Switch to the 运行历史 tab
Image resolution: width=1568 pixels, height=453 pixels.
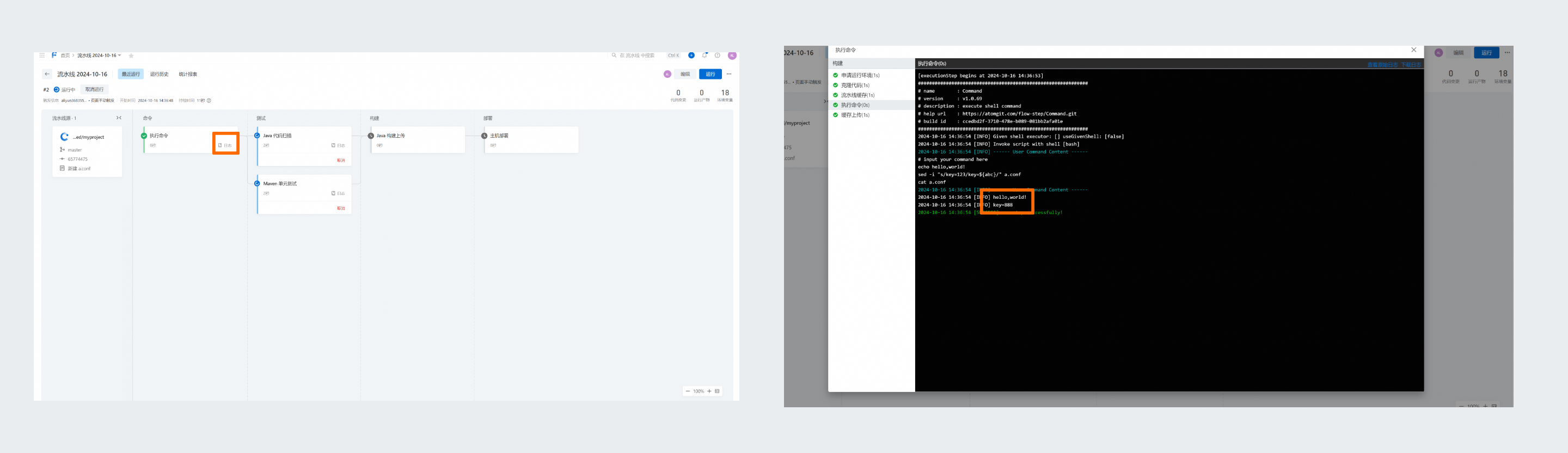pos(160,74)
